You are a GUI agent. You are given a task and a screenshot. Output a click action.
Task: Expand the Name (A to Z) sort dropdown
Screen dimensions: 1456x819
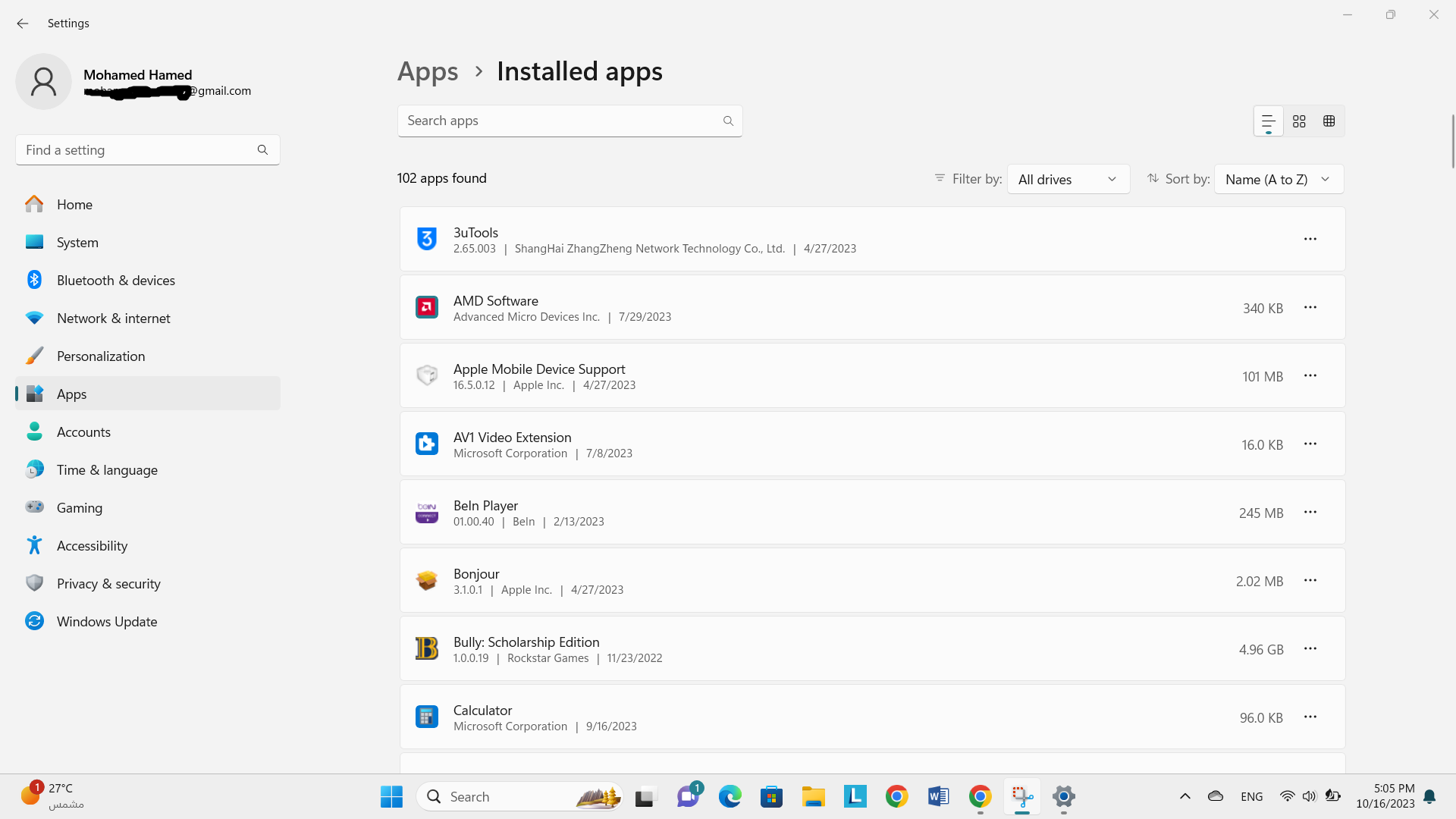1278,180
